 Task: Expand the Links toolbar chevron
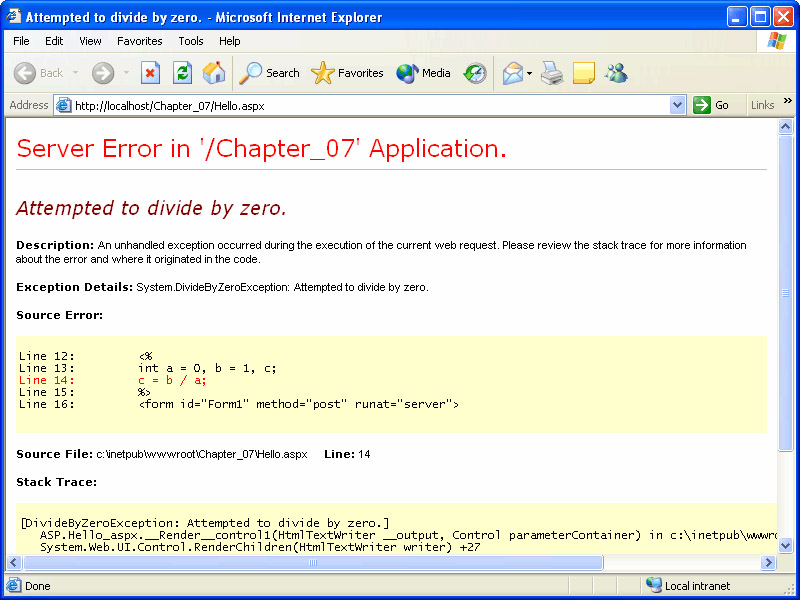787,101
